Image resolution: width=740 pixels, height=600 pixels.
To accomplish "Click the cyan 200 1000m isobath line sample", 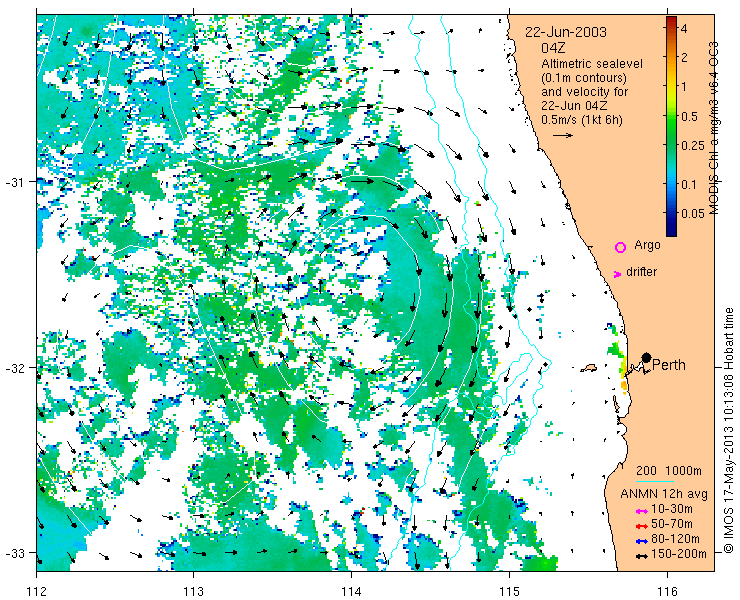I will 655,482.
